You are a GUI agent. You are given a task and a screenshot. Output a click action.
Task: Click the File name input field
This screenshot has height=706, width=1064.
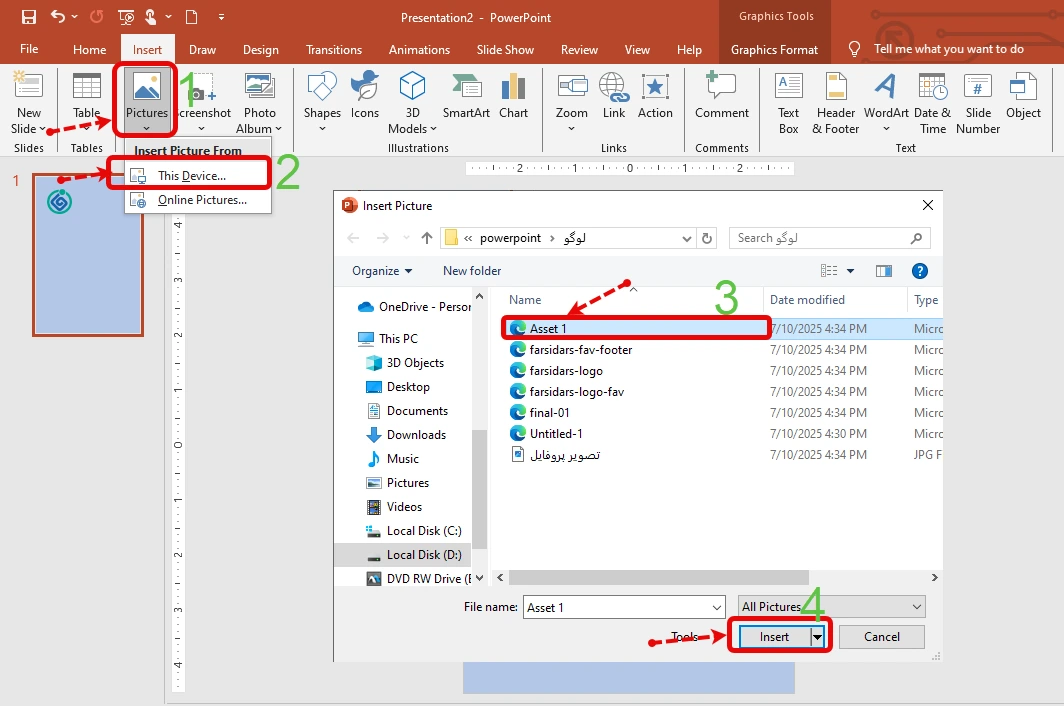(620, 607)
